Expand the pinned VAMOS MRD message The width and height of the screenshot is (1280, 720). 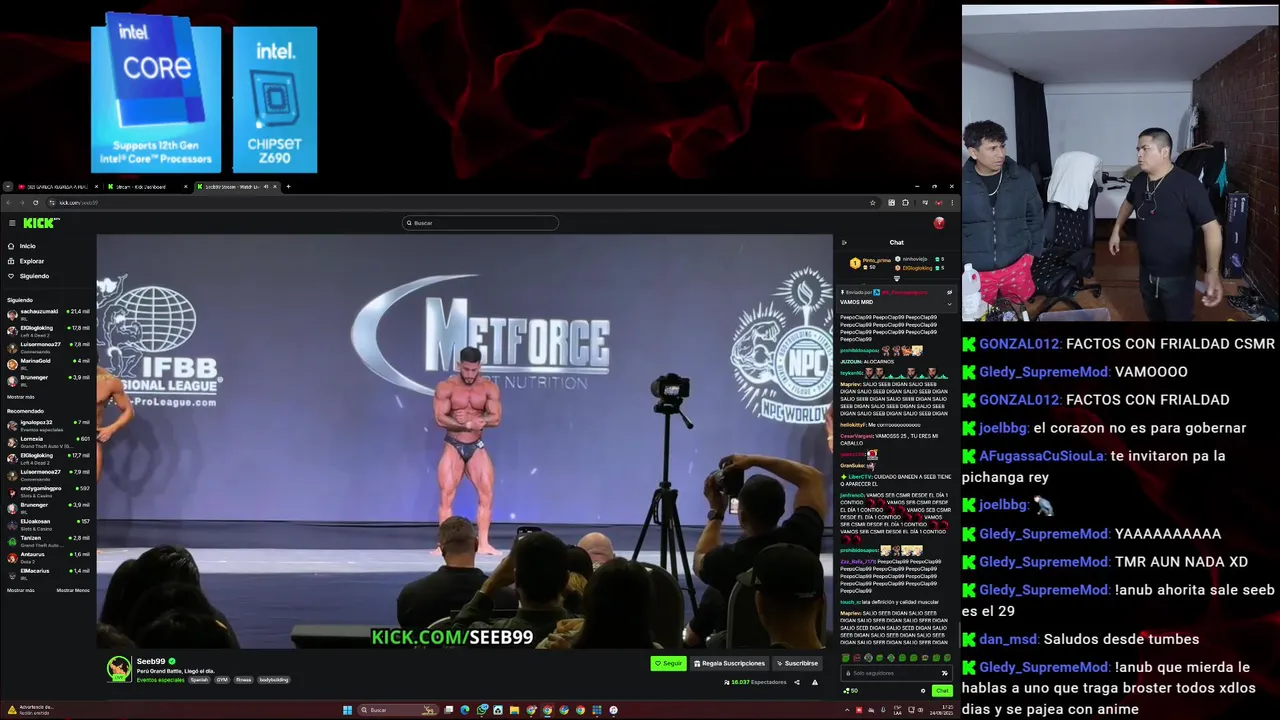950,302
